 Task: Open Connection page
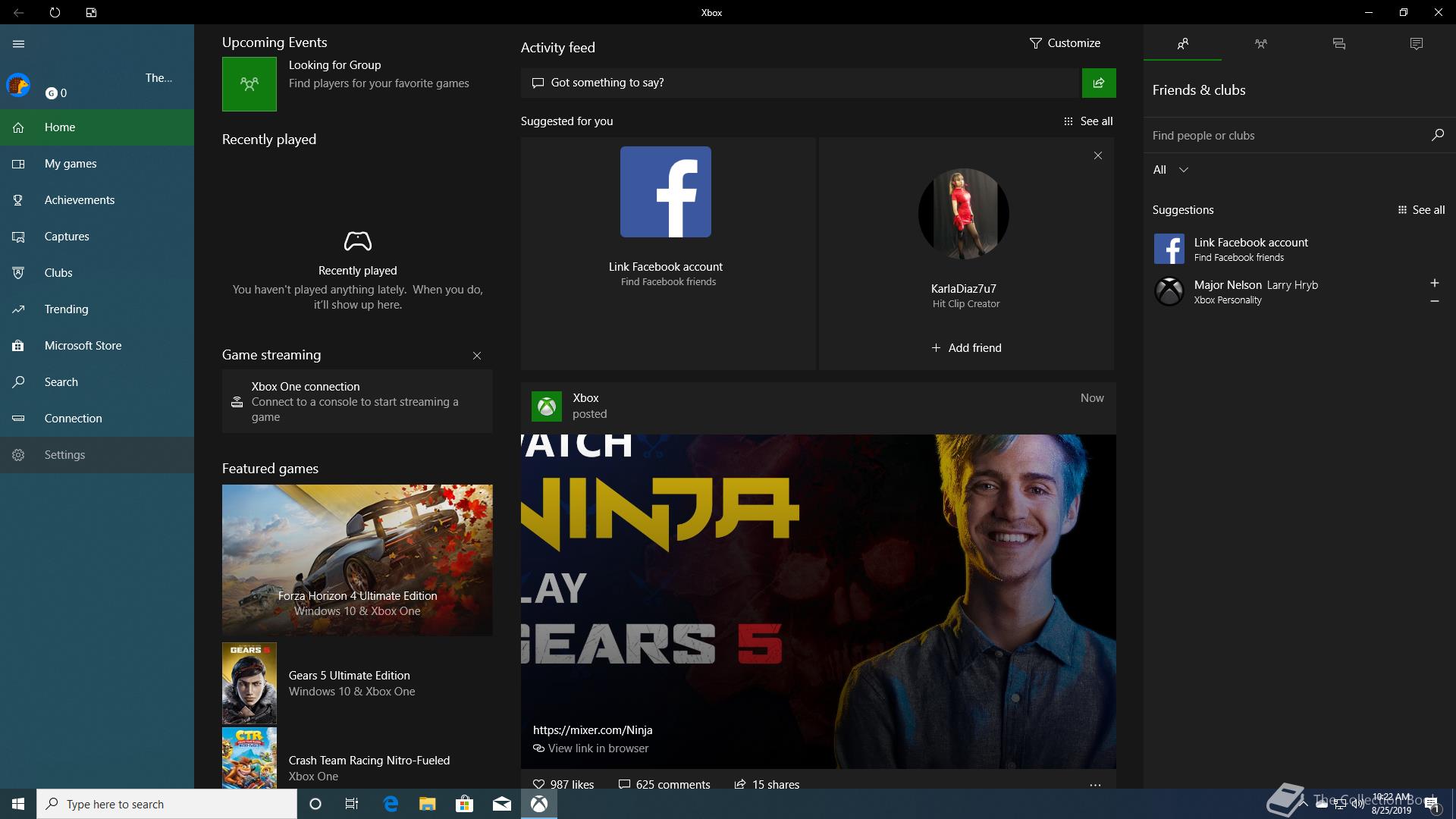click(97, 419)
